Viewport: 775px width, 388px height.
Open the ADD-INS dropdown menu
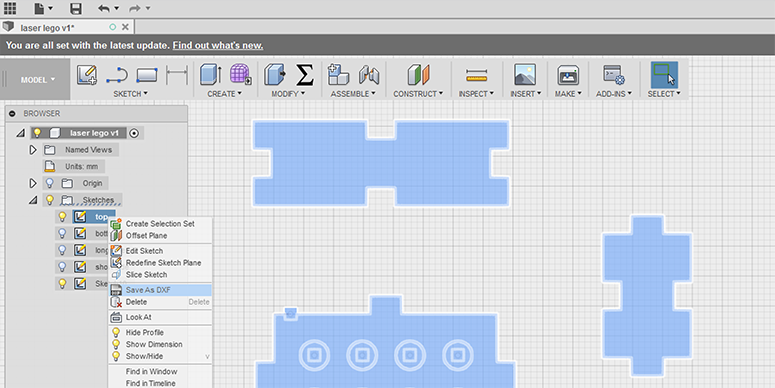pos(614,94)
